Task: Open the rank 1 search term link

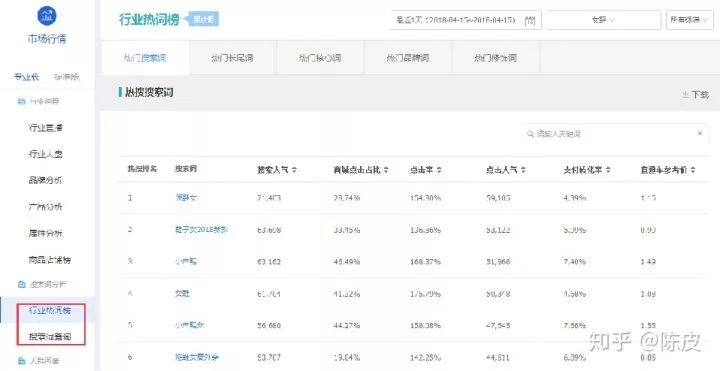Action: point(186,198)
